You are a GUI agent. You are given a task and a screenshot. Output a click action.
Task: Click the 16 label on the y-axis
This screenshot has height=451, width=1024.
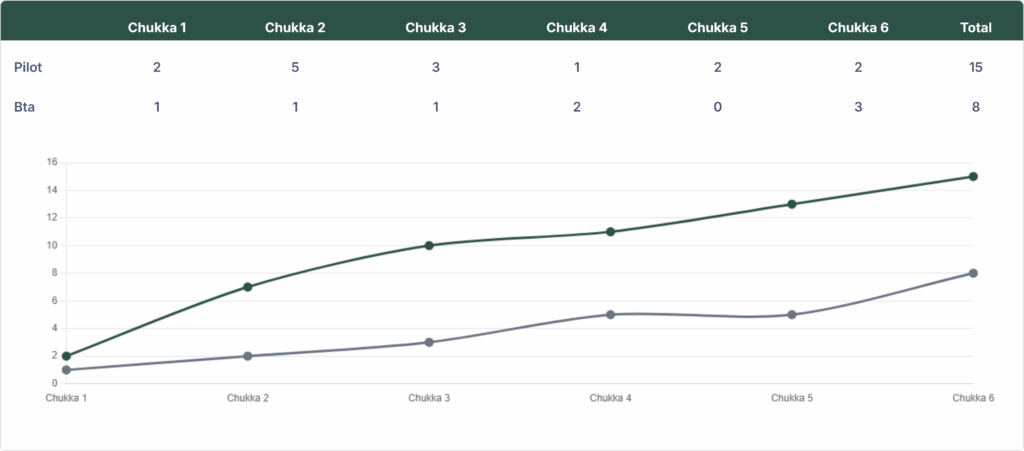click(52, 162)
